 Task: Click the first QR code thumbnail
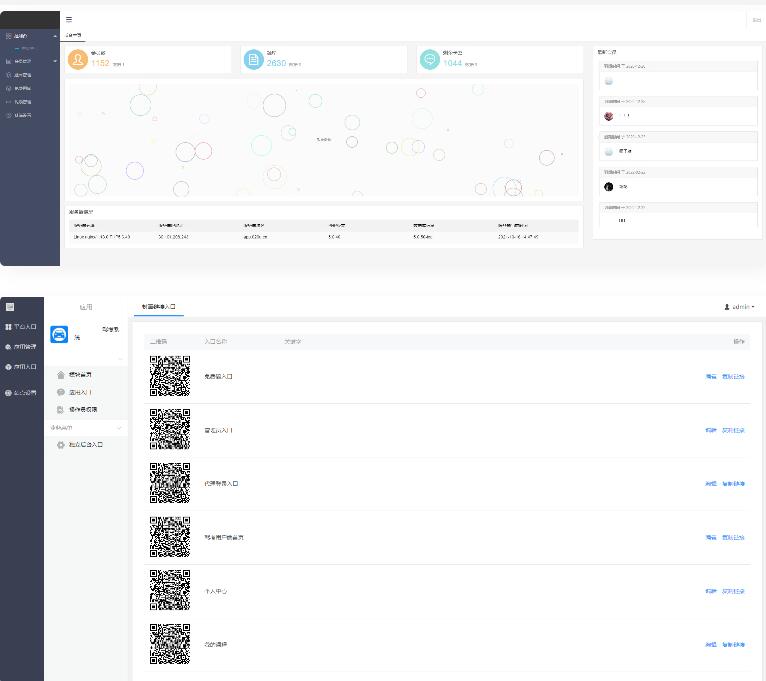169,376
